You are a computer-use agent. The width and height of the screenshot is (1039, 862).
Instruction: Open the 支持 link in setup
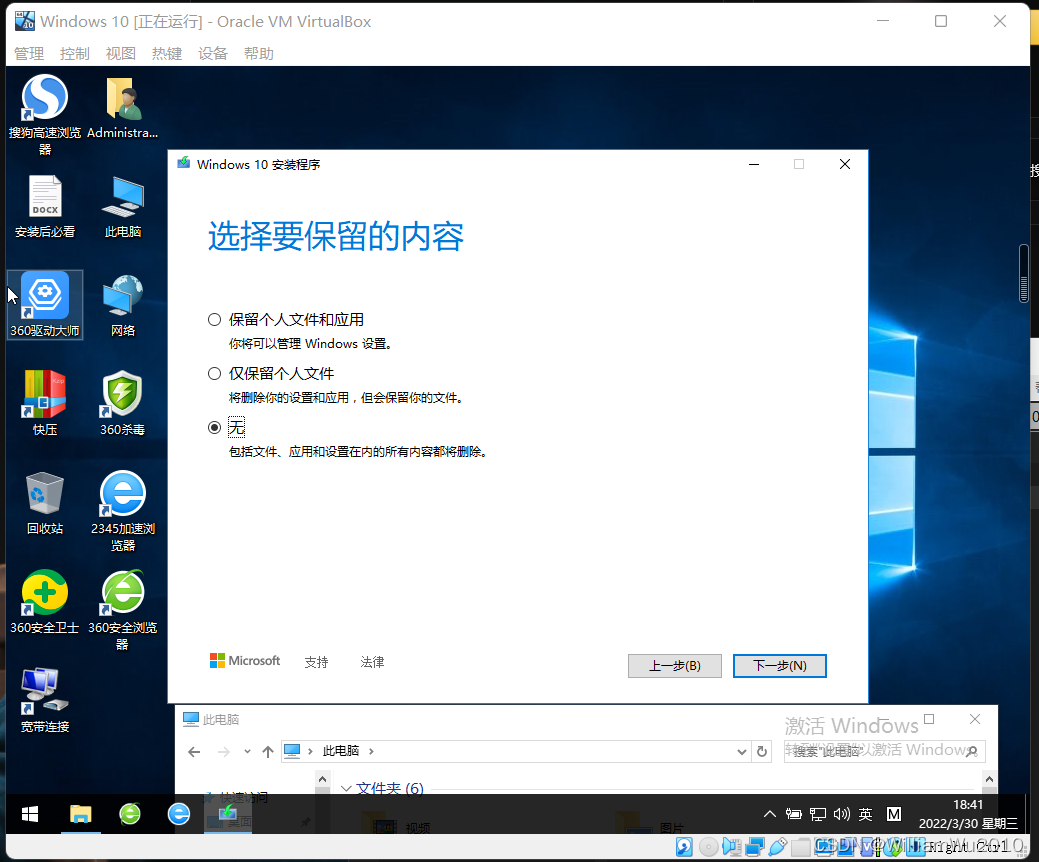pos(316,662)
